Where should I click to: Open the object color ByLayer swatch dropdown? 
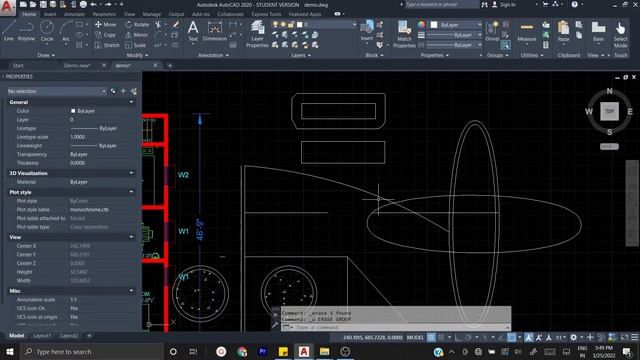(456, 24)
